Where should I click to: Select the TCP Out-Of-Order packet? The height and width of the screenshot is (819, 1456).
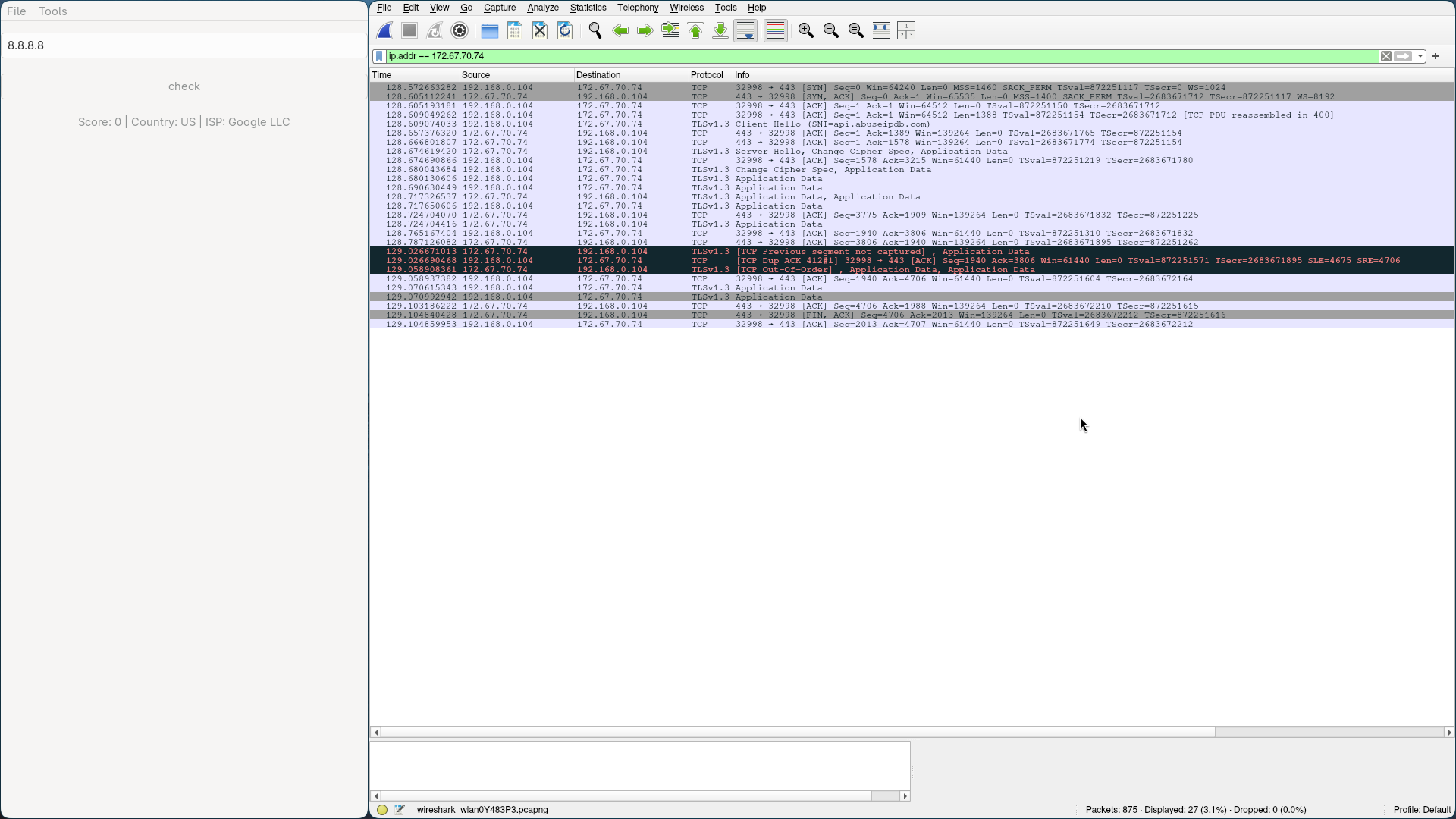(x=912, y=270)
